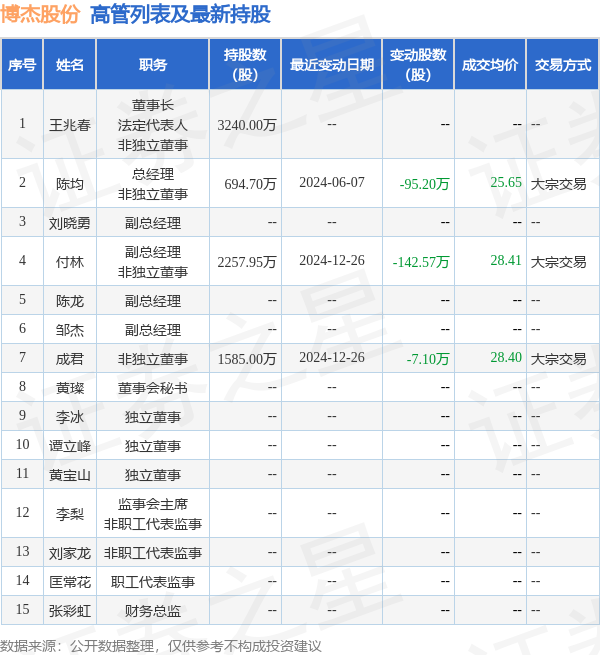Click 陈均's position 总经理
Viewport: 600px width, 655px height.
click(x=153, y=173)
